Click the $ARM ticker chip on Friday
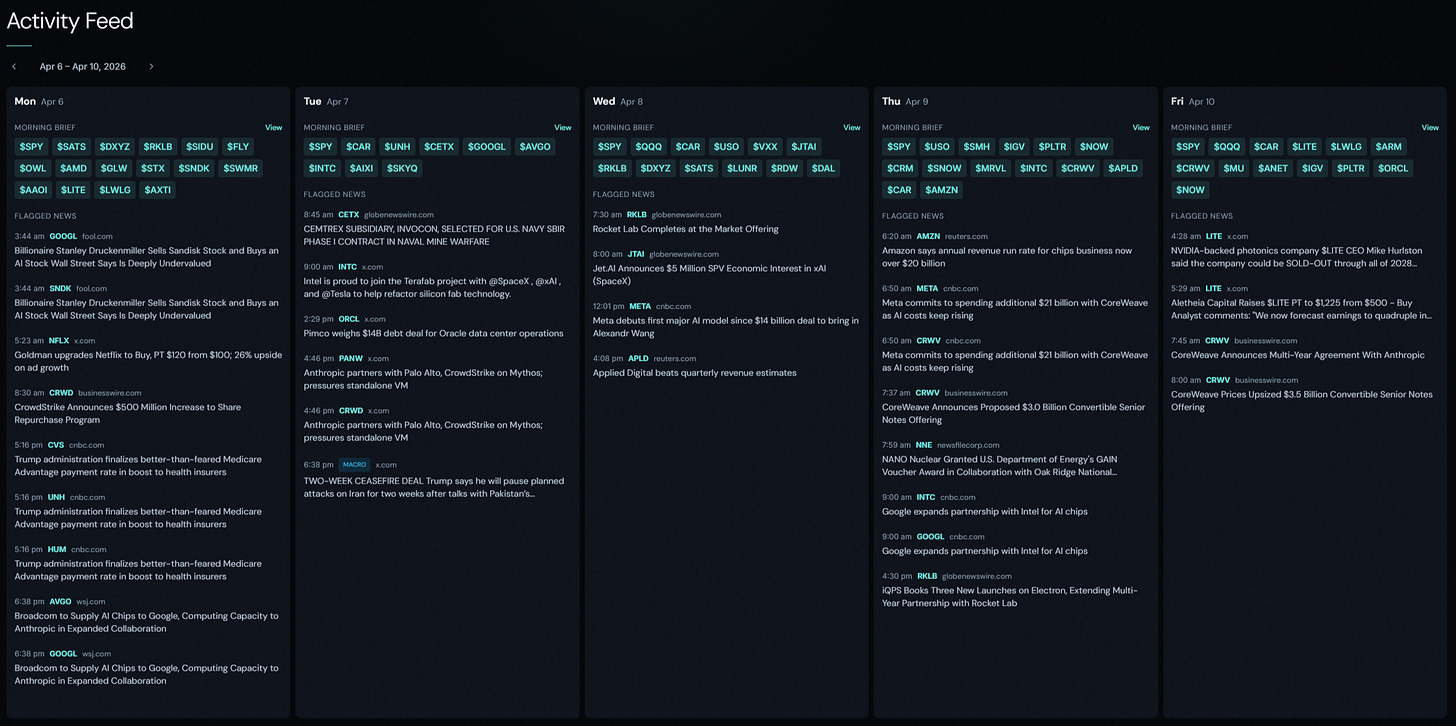1456x726 pixels. (1387, 147)
